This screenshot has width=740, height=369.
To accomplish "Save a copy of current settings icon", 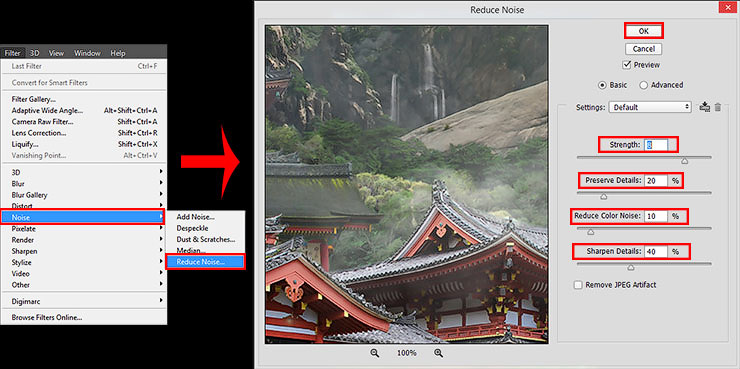I will tap(705, 107).
